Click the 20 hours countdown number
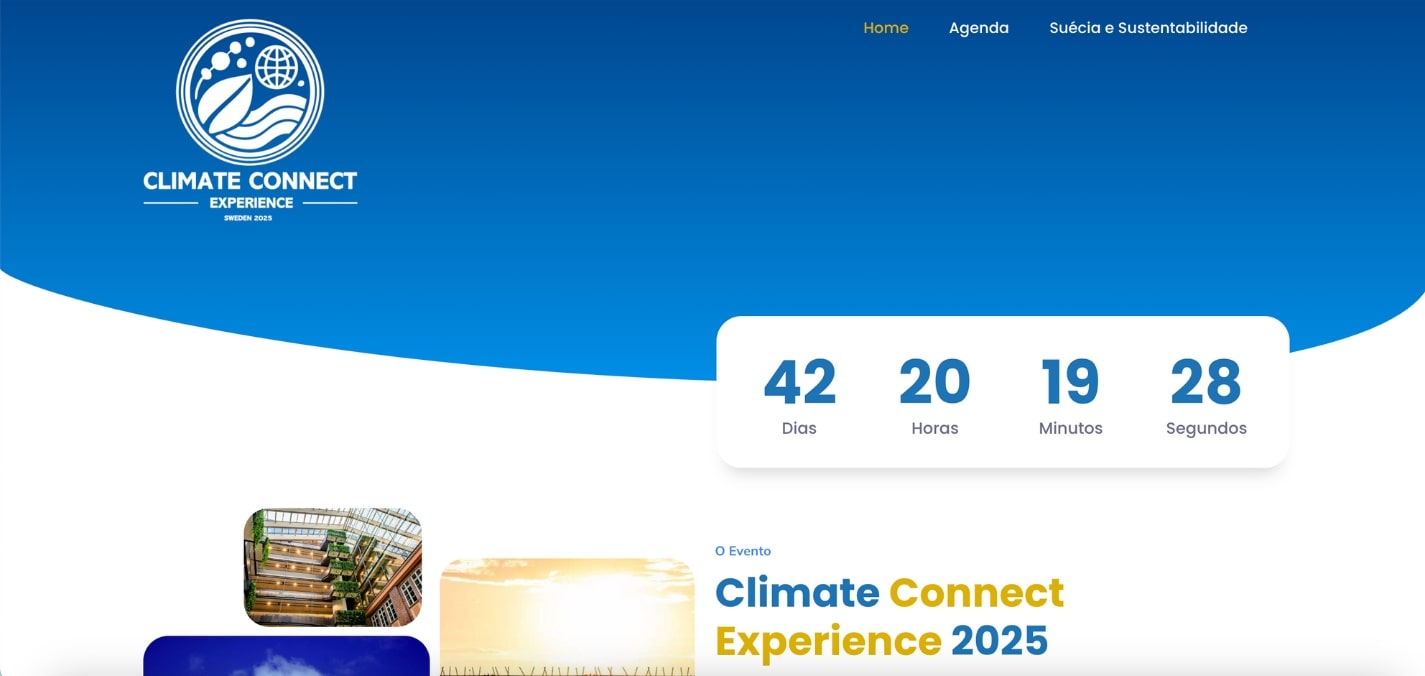 pos(934,382)
